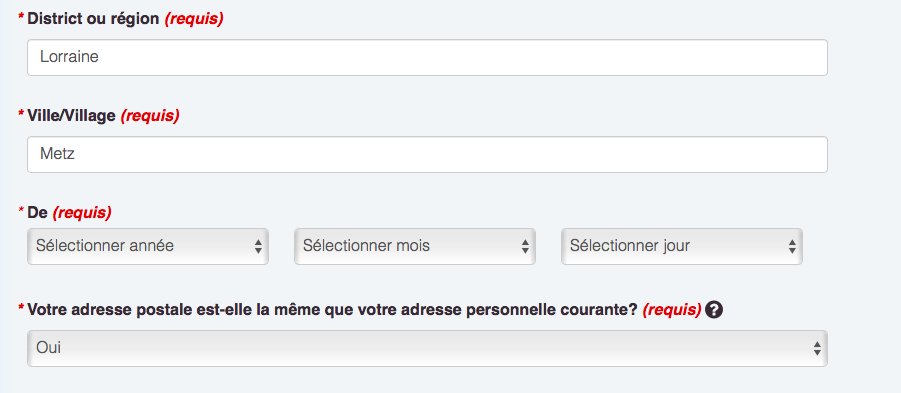This screenshot has width=901, height=393.
Task: Click the année dropdown stepper arrows
Action: pos(258,246)
